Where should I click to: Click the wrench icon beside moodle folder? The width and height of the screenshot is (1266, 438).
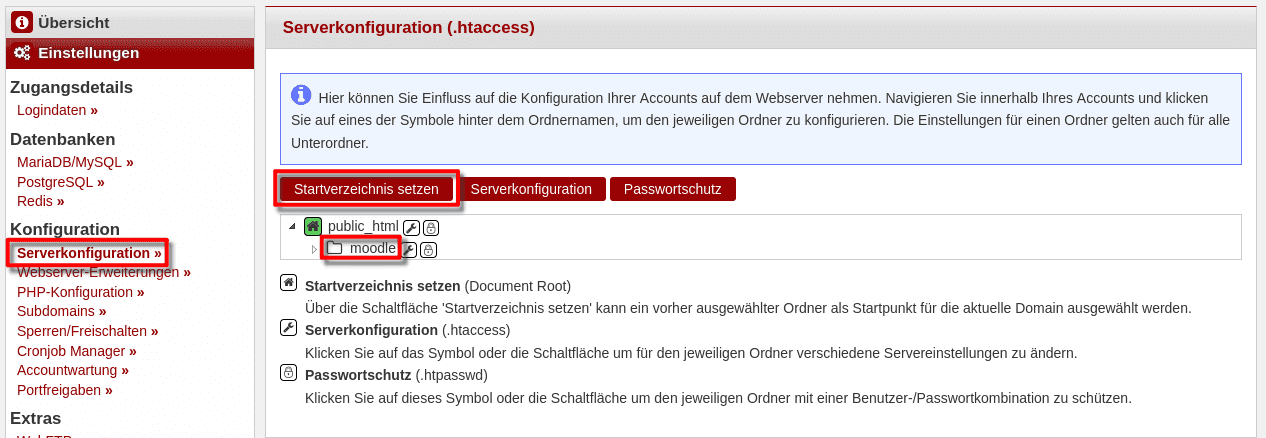409,249
